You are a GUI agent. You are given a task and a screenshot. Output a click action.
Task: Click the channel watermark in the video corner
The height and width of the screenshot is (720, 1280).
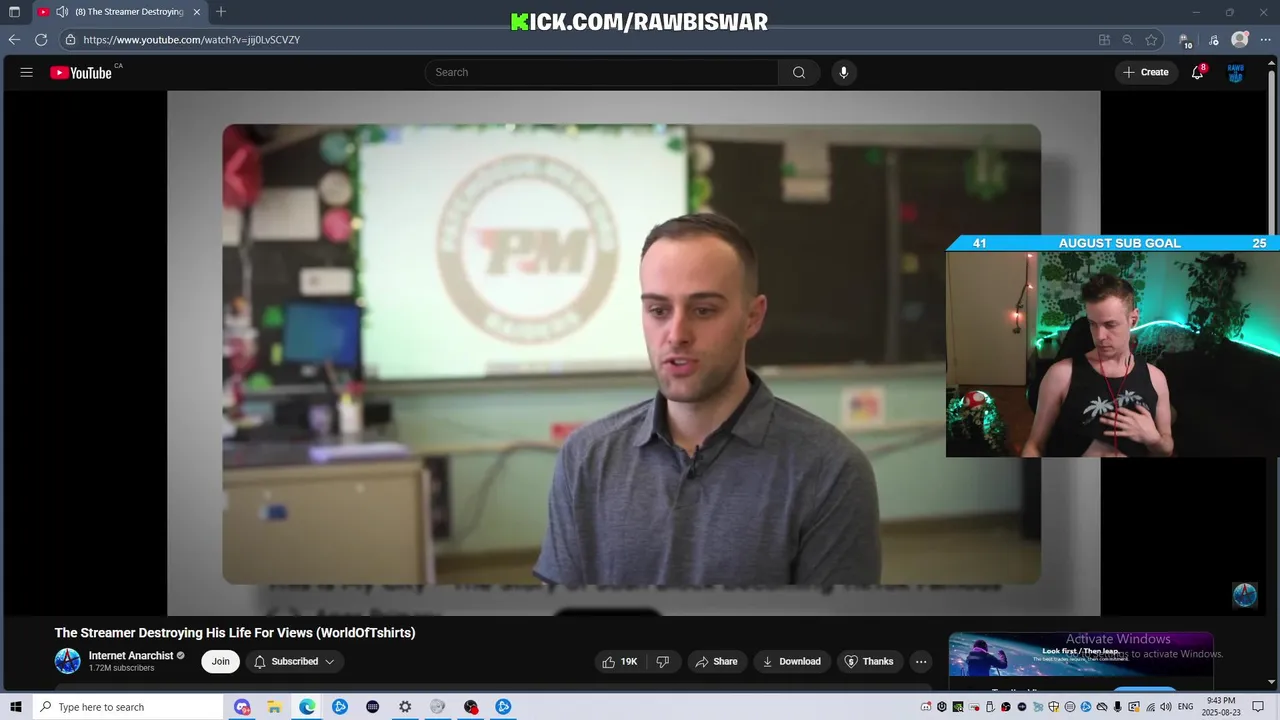pyautogui.click(x=1244, y=595)
